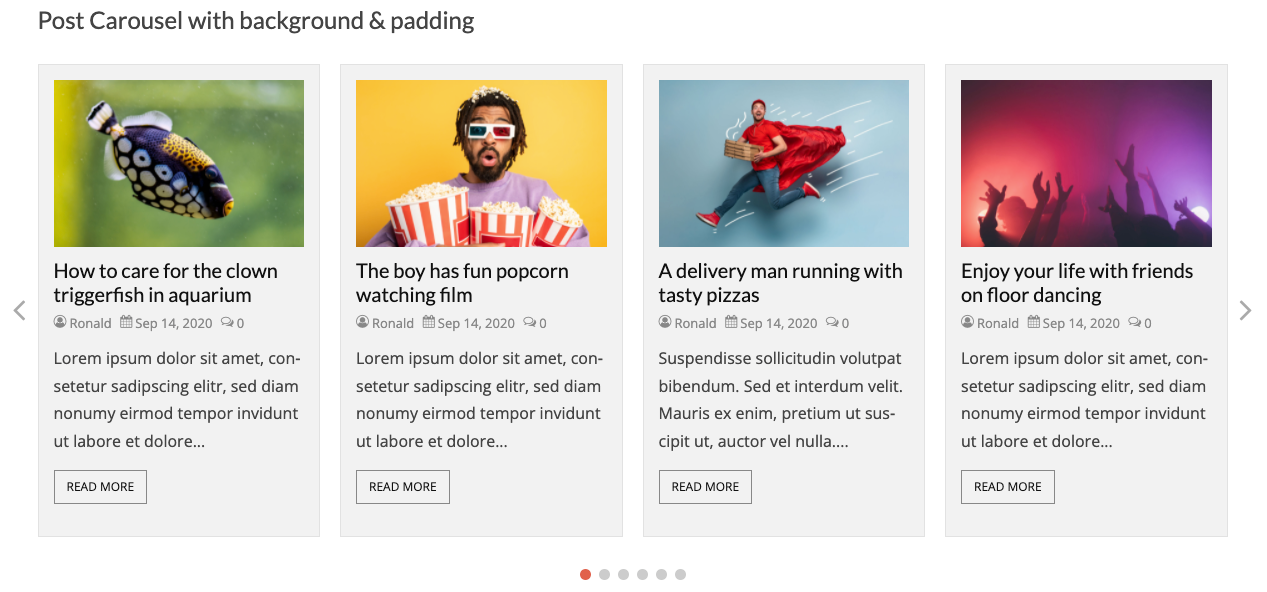The image size is (1267, 592).
Task: Open the concert crowd dancing thumbnail
Action: click(x=1086, y=163)
